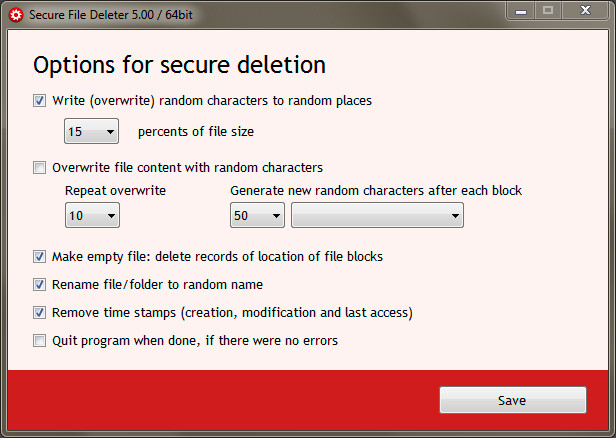Screen dimensions: 616x438
Task: Close the Secure File Deleter window
Action: tap(585, 11)
